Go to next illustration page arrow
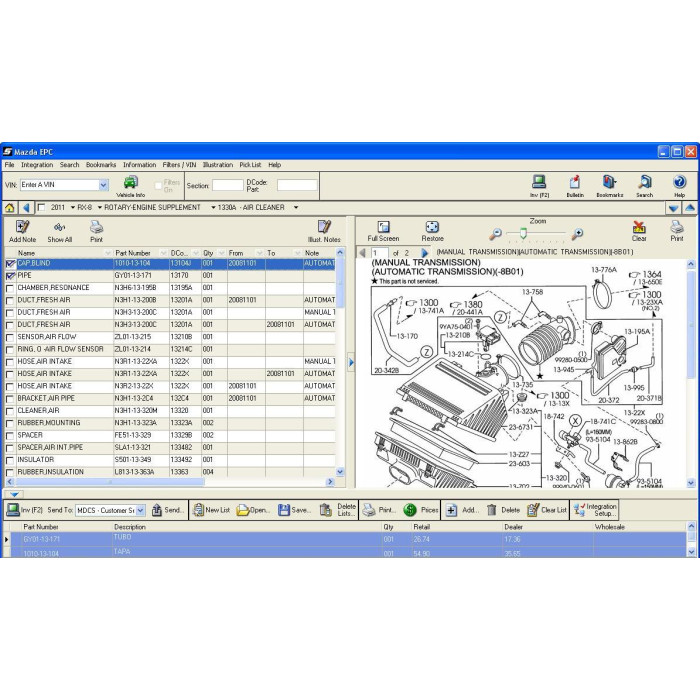 [x=425, y=253]
